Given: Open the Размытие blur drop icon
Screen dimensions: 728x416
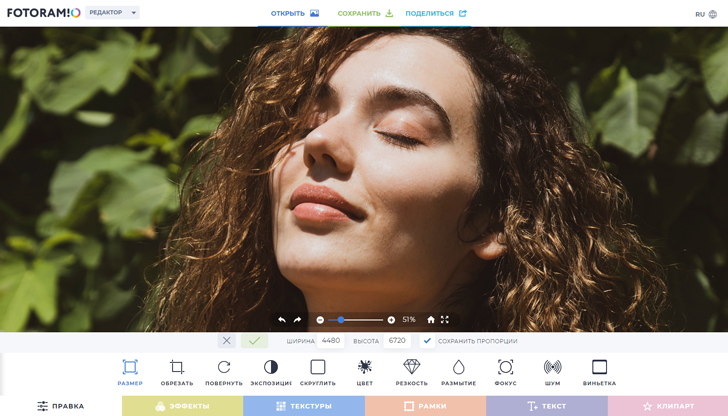Looking at the screenshot, I should (x=458, y=371).
